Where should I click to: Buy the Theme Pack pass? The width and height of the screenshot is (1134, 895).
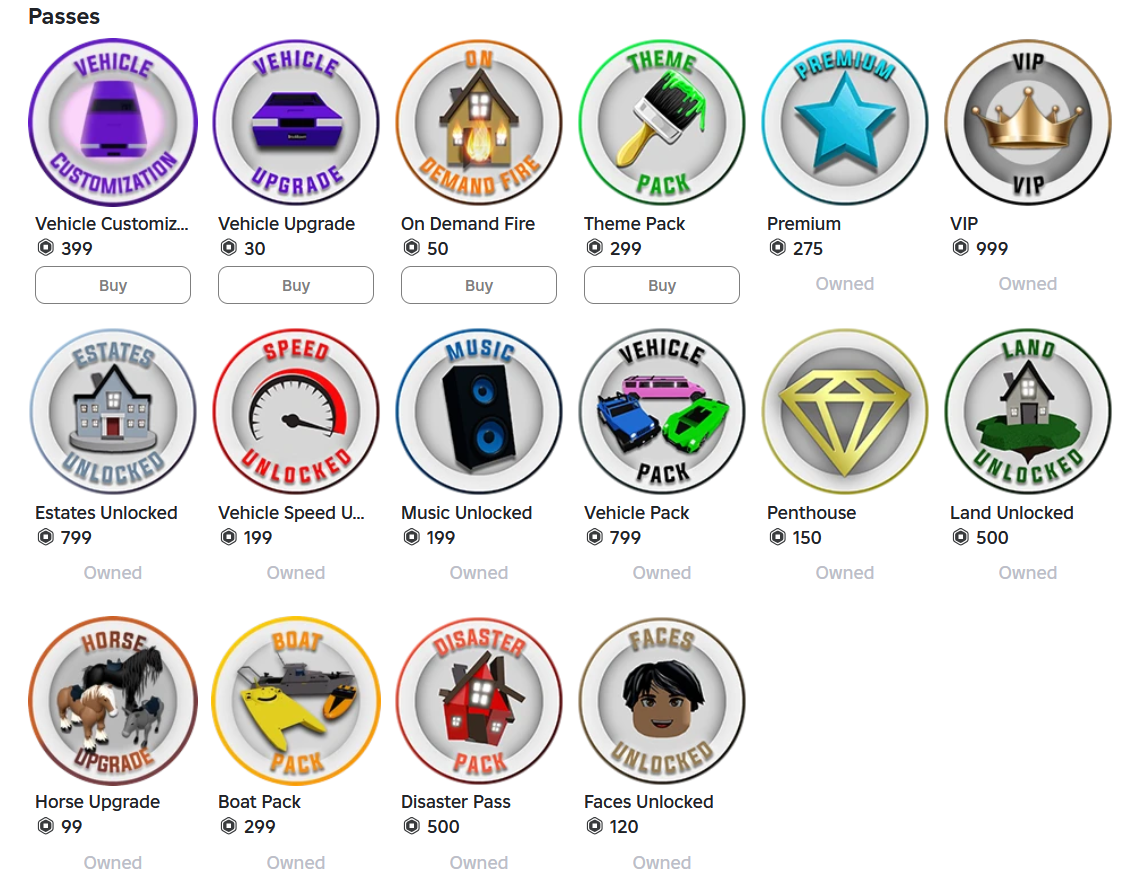[662, 285]
